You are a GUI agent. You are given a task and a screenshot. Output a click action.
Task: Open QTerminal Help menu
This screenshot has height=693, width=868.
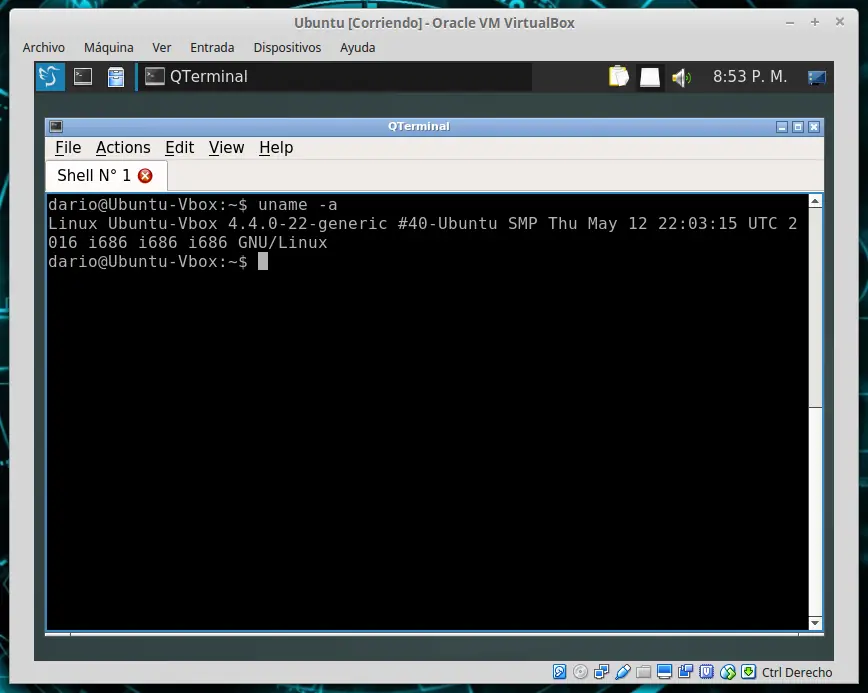276,148
